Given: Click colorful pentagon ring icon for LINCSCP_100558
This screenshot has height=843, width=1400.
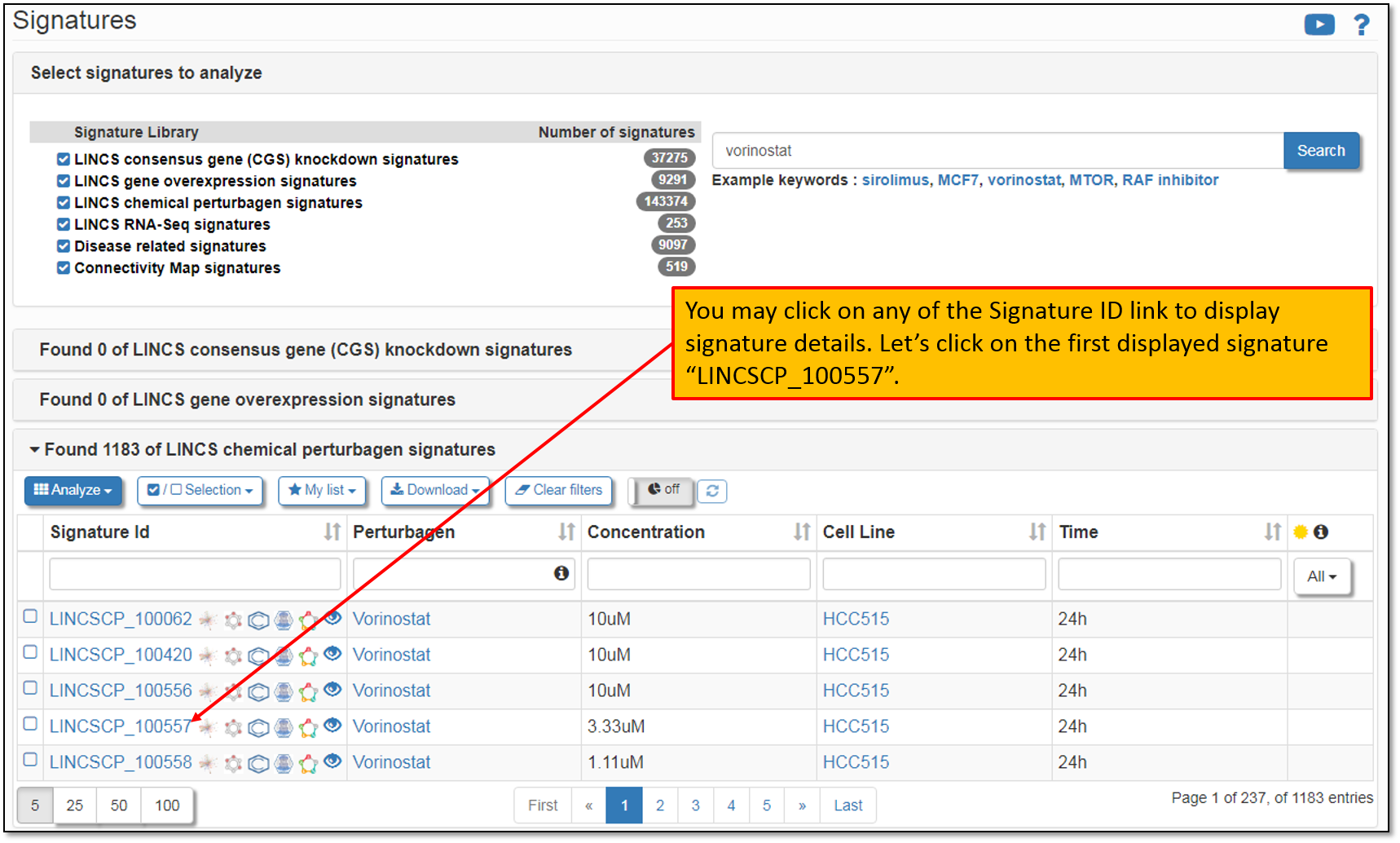Looking at the screenshot, I should tap(308, 764).
